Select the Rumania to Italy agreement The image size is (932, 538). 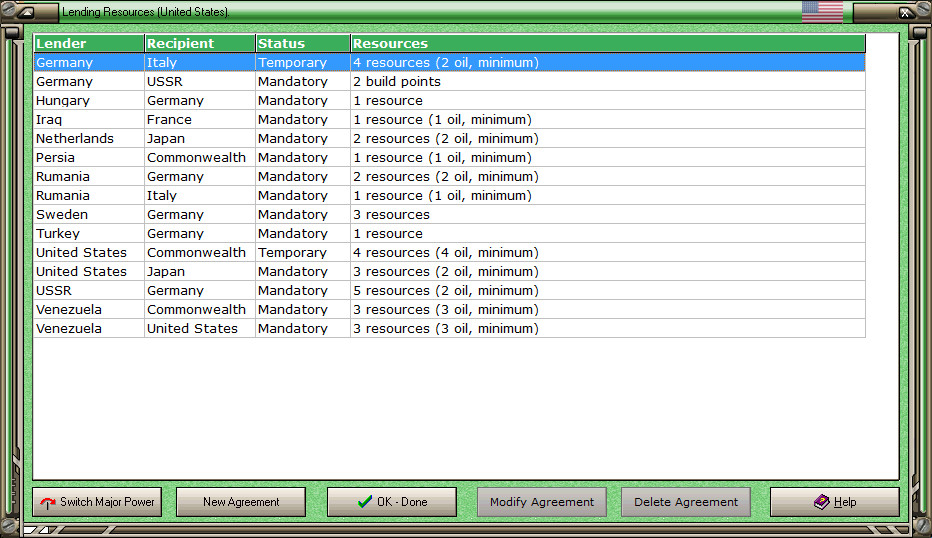tap(449, 196)
